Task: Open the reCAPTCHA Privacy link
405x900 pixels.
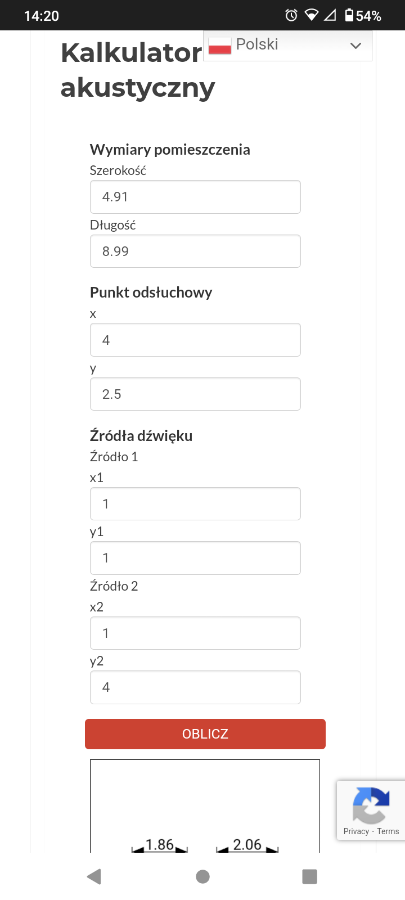Action: 356,831
